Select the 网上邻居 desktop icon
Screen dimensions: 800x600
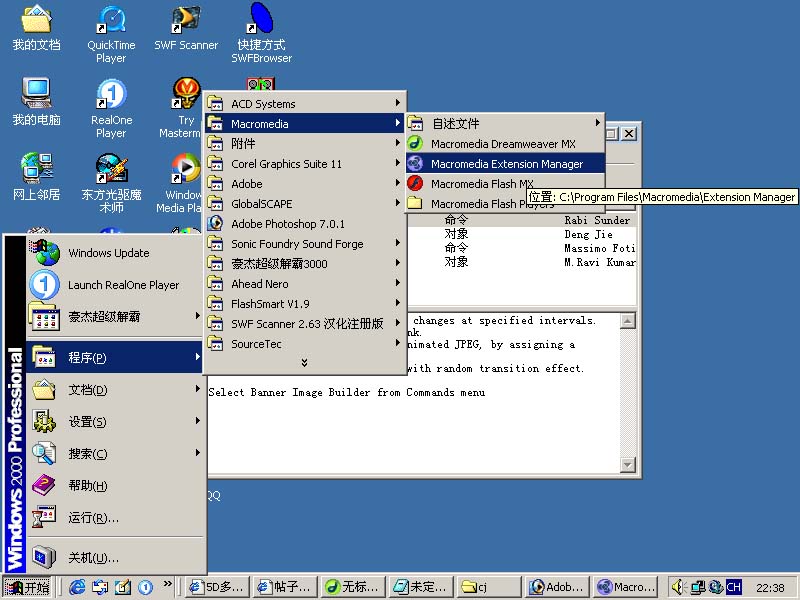pyautogui.click(x=36, y=177)
